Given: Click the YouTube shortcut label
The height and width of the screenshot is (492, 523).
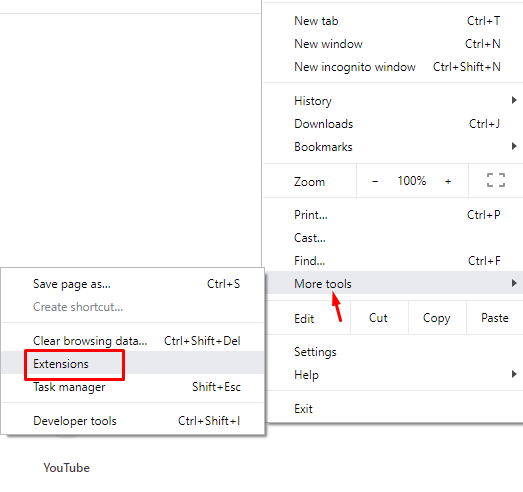Looking at the screenshot, I should coord(66,468).
